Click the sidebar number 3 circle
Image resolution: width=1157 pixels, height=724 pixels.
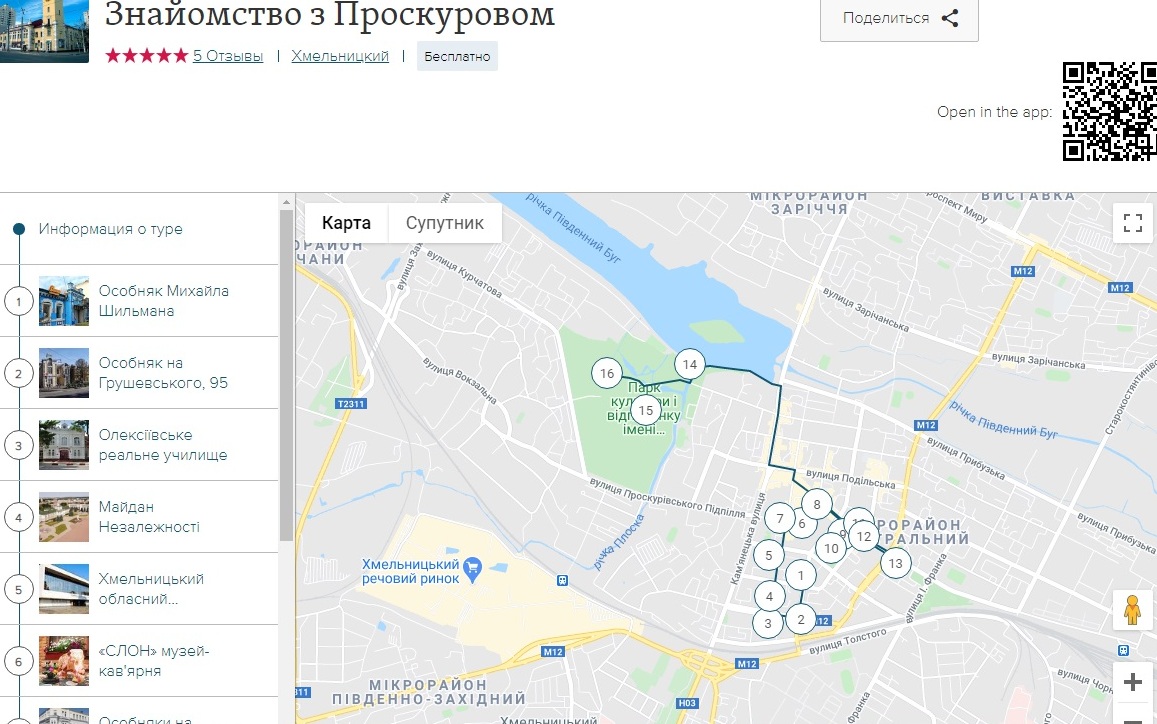pyautogui.click(x=18, y=445)
